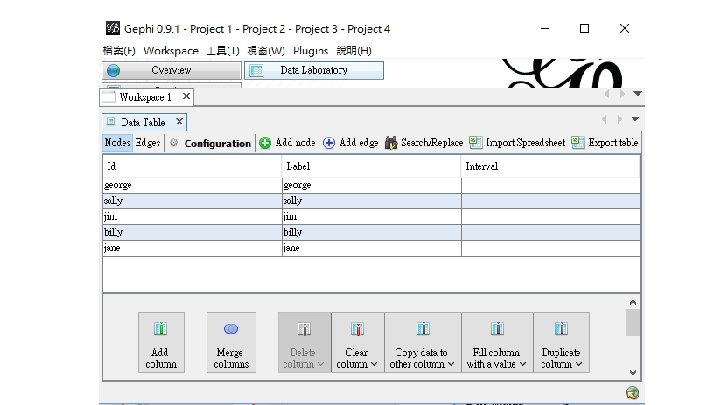720x405 pixels.
Task: Expand the Clear column dropdown arrow
Action: tap(374, 364)
